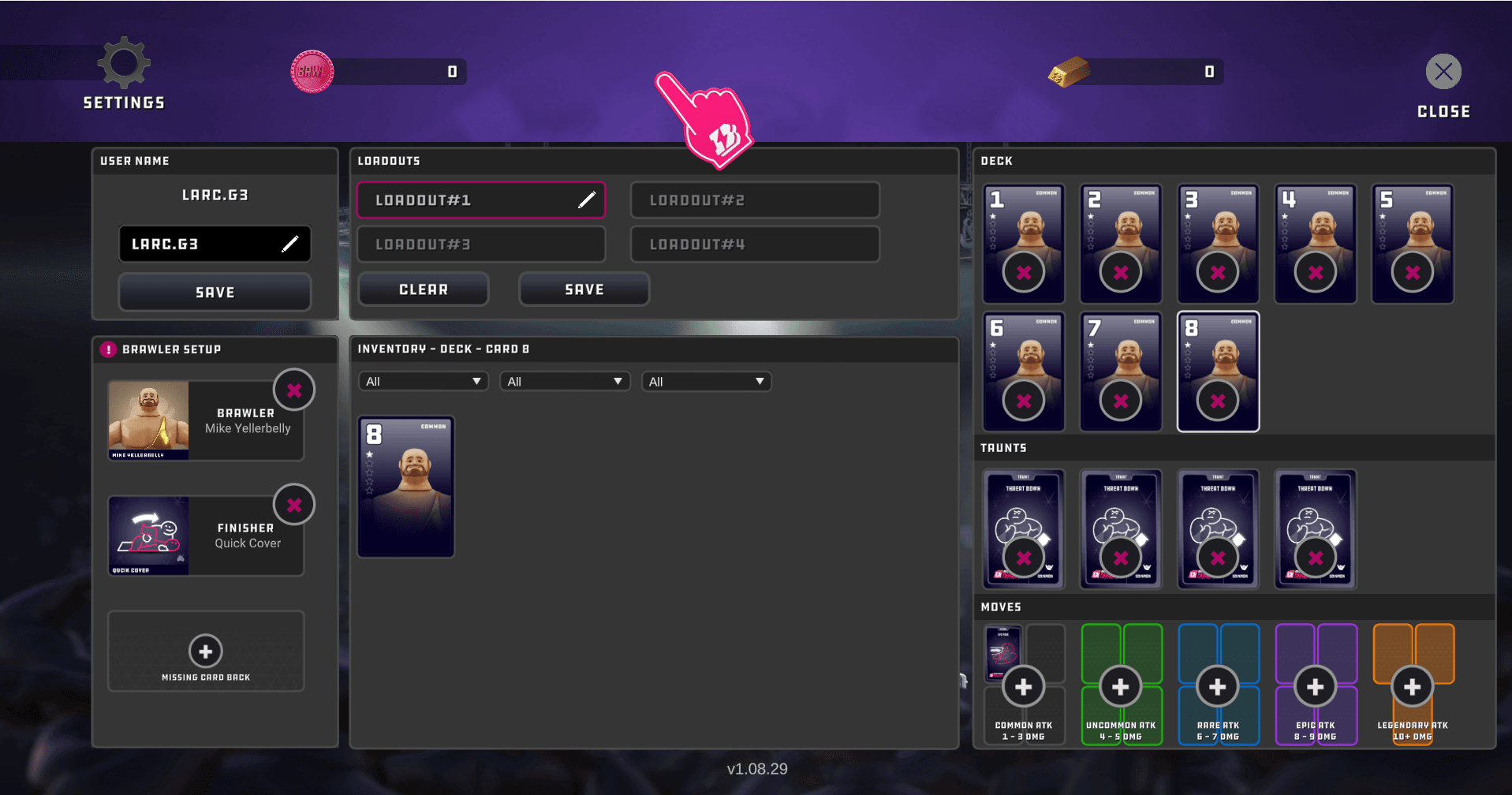Expand the third All filter dropdown
1512x795 pixels.
pos(705,382)
